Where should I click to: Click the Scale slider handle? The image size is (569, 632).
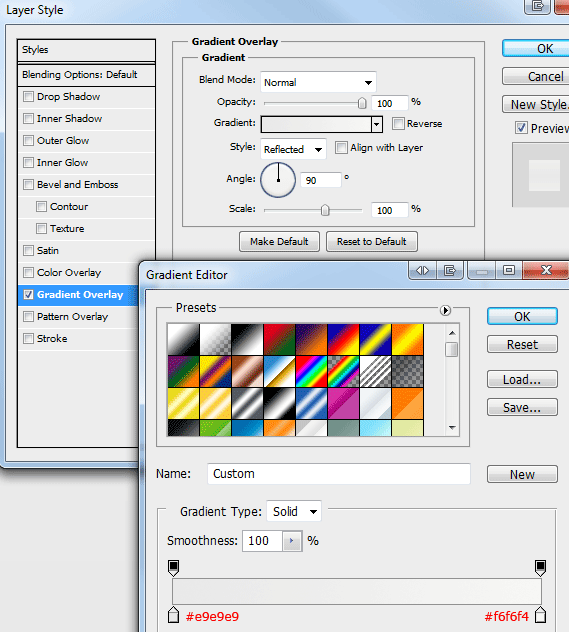point(325,210)
